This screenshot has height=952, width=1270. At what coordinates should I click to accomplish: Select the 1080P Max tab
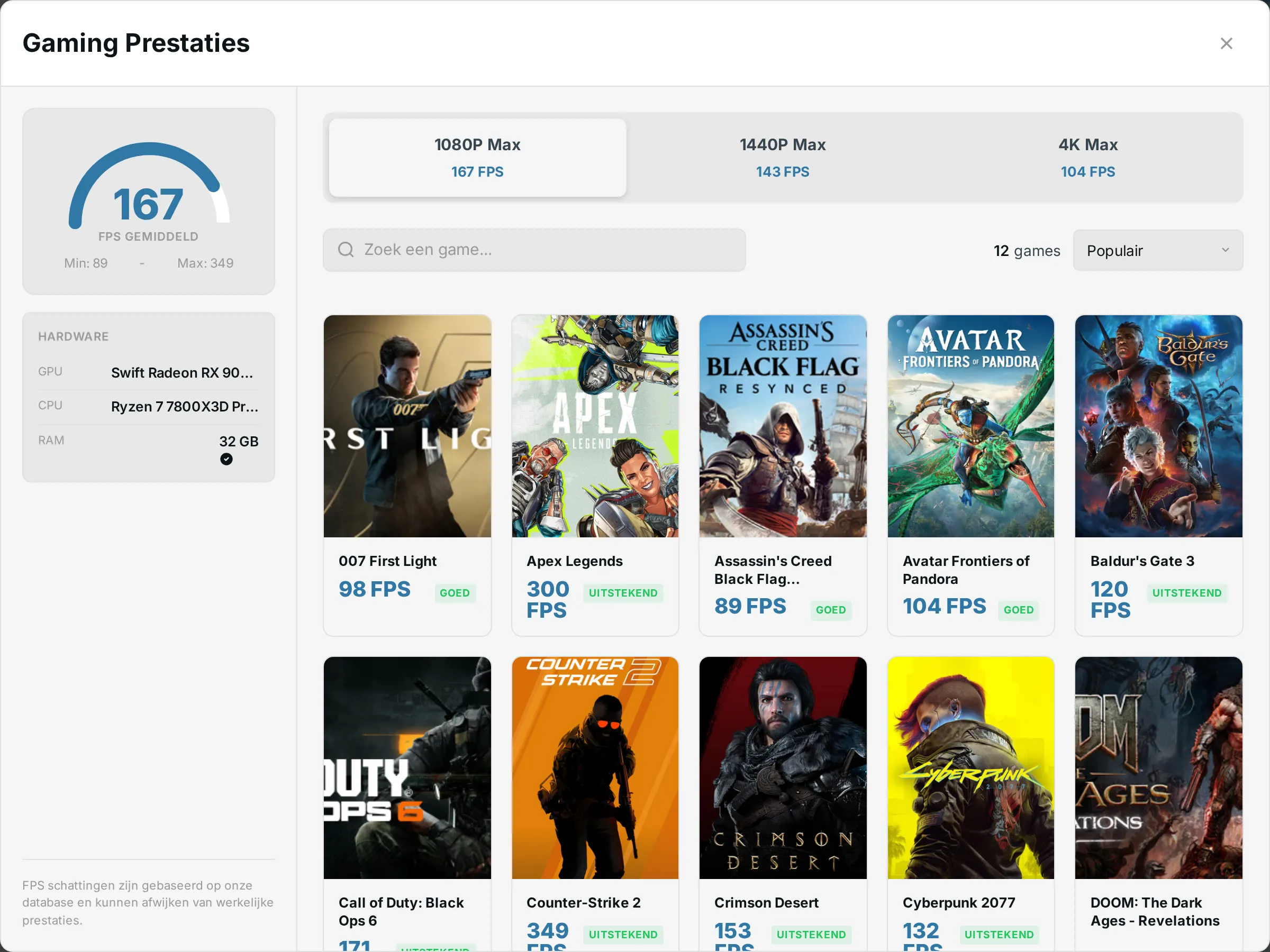477,158
